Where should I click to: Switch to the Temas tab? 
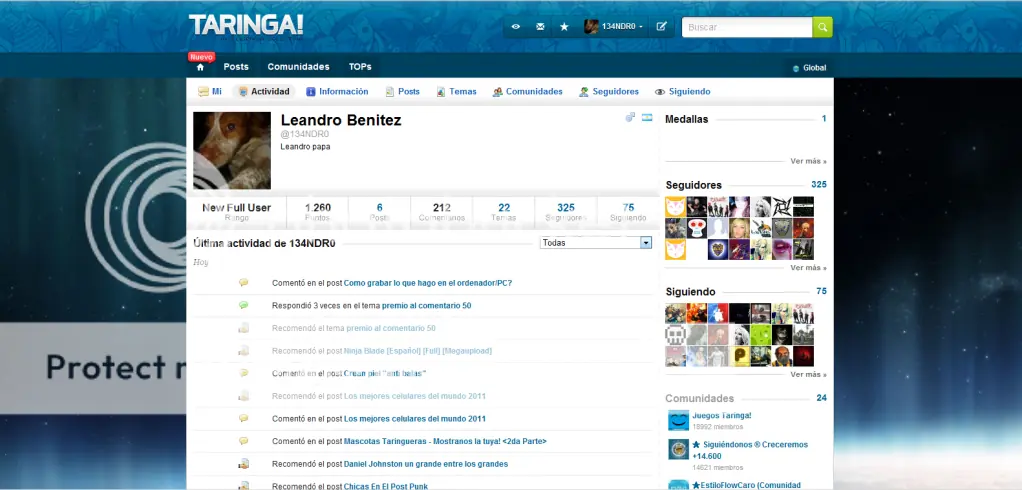pyautogui.click(x=456, y=92)
